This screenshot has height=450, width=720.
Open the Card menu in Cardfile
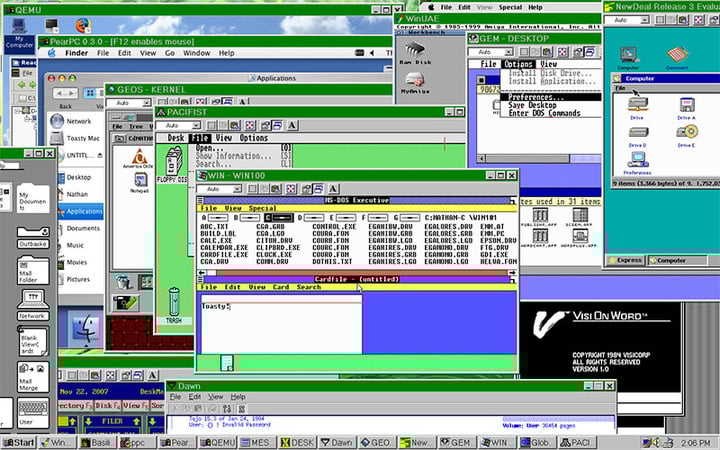tap(281, 287)
